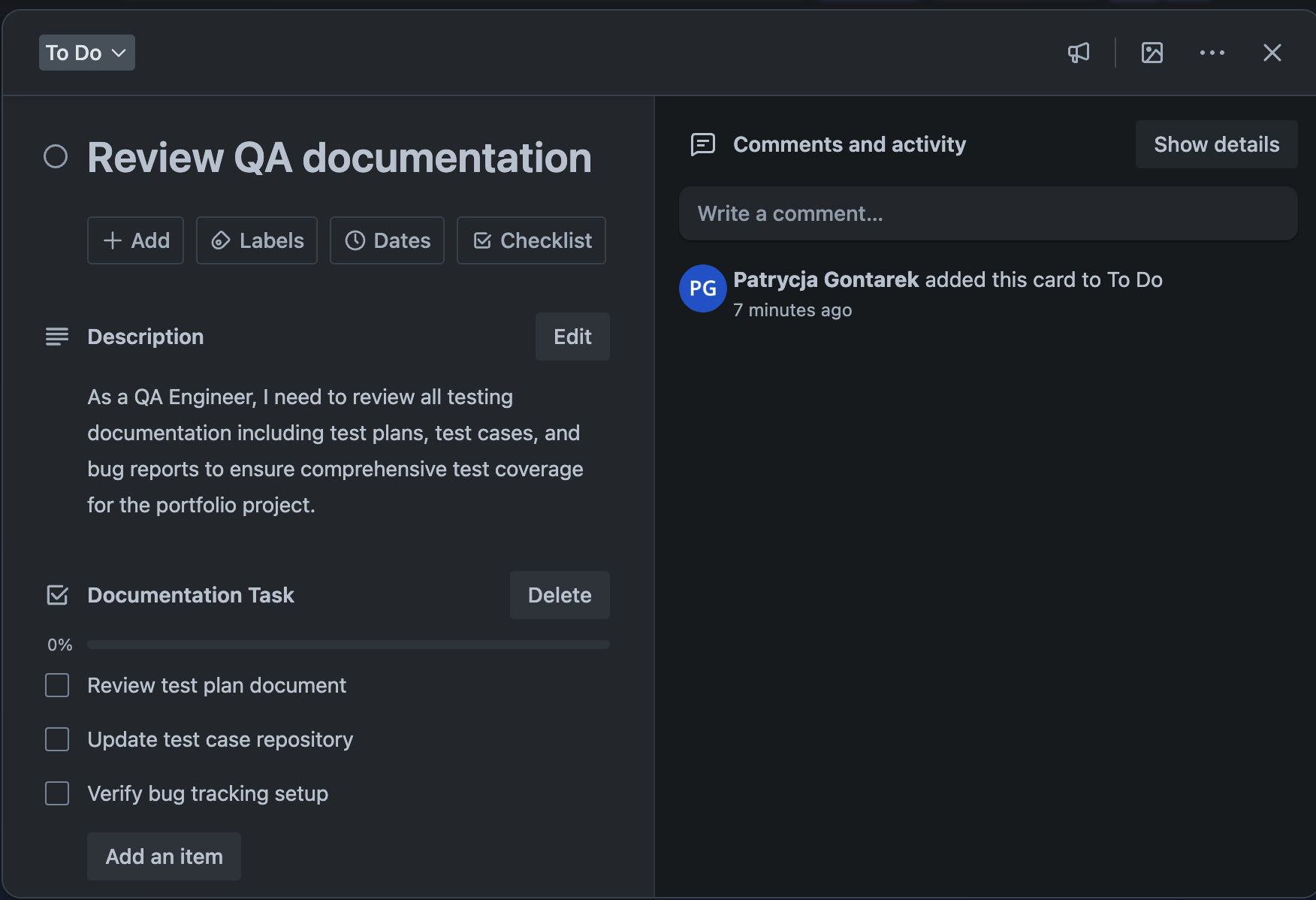Click the Documentation Task checklist icon

[x=57, y=595]
